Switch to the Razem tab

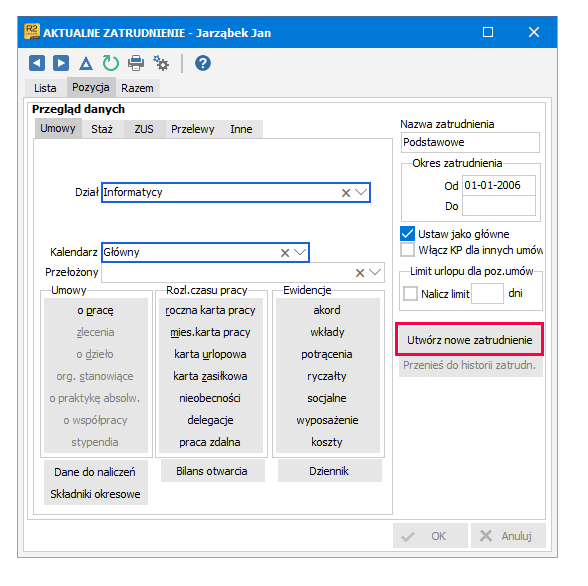point(137,88)
